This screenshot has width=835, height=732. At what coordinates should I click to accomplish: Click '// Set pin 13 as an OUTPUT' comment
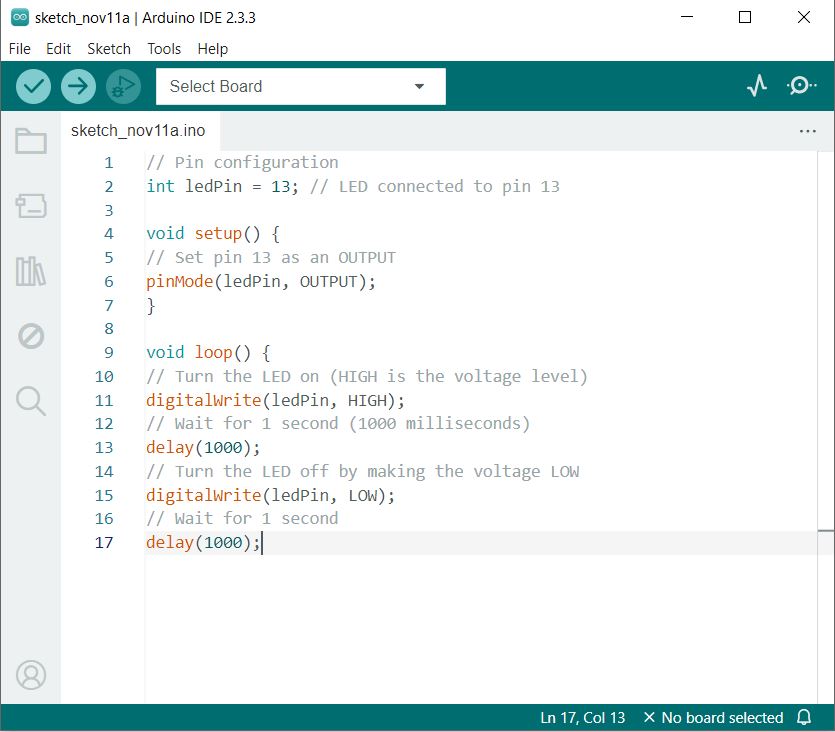click(271, 258)
